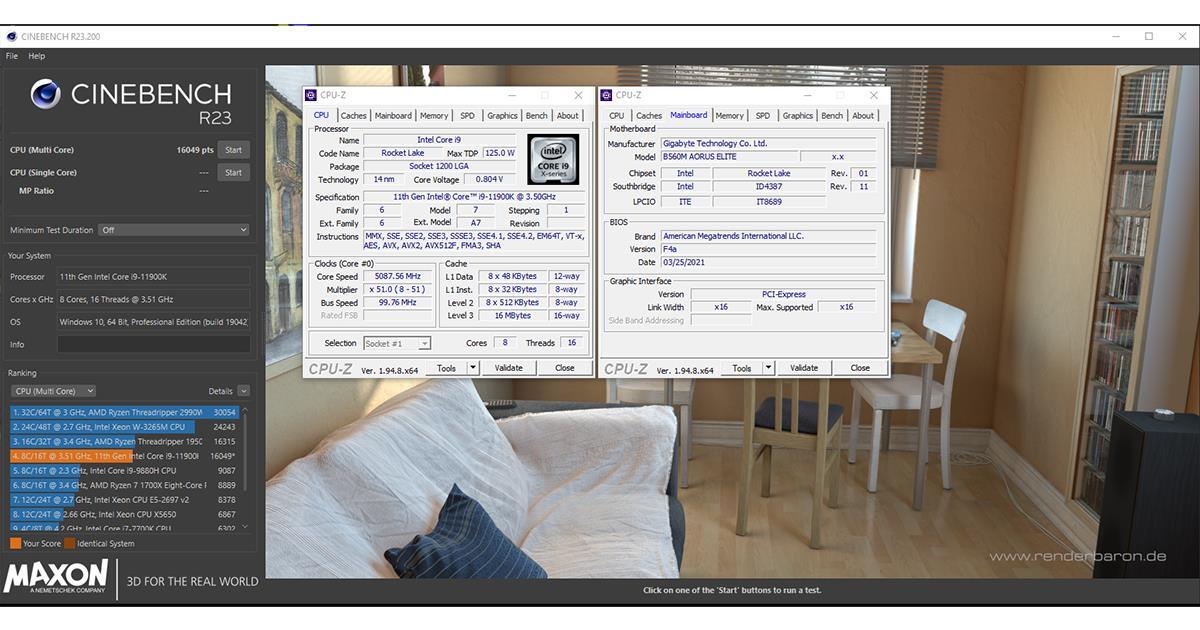Click CPU-Z icon in left window title bar
Screen dimensions: 1200x630
pyautogui.click(x=310, y=95)
